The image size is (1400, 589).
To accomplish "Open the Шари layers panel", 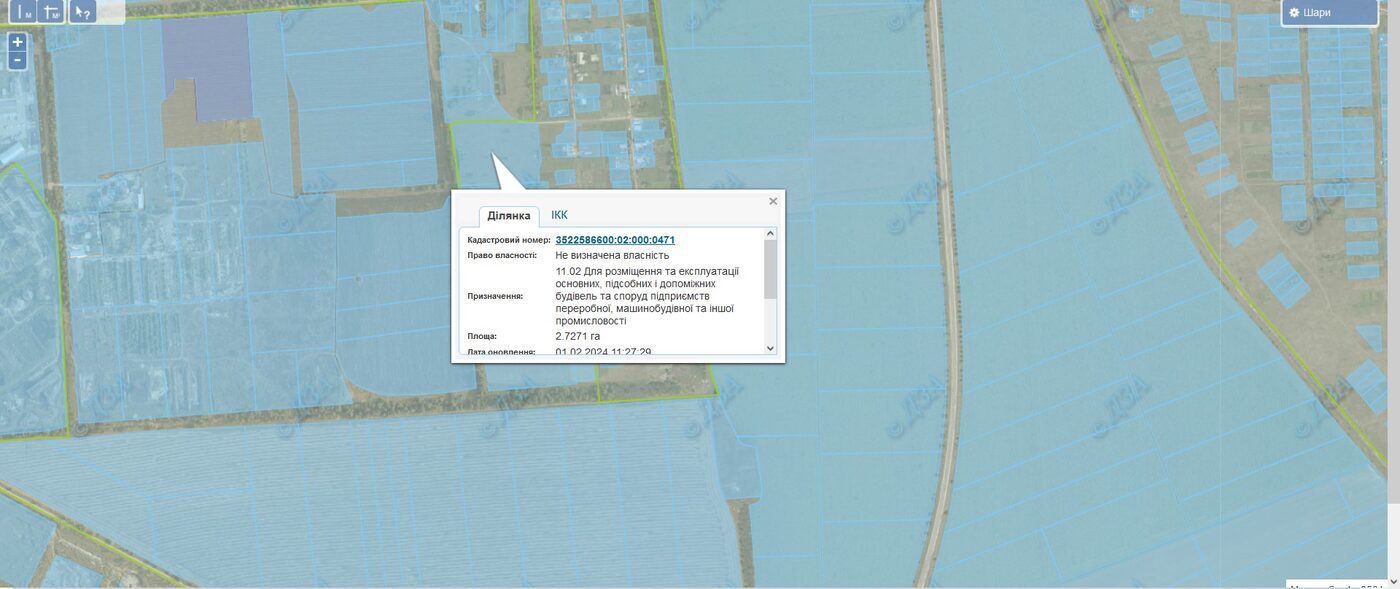I will (x=1330, y=13).
